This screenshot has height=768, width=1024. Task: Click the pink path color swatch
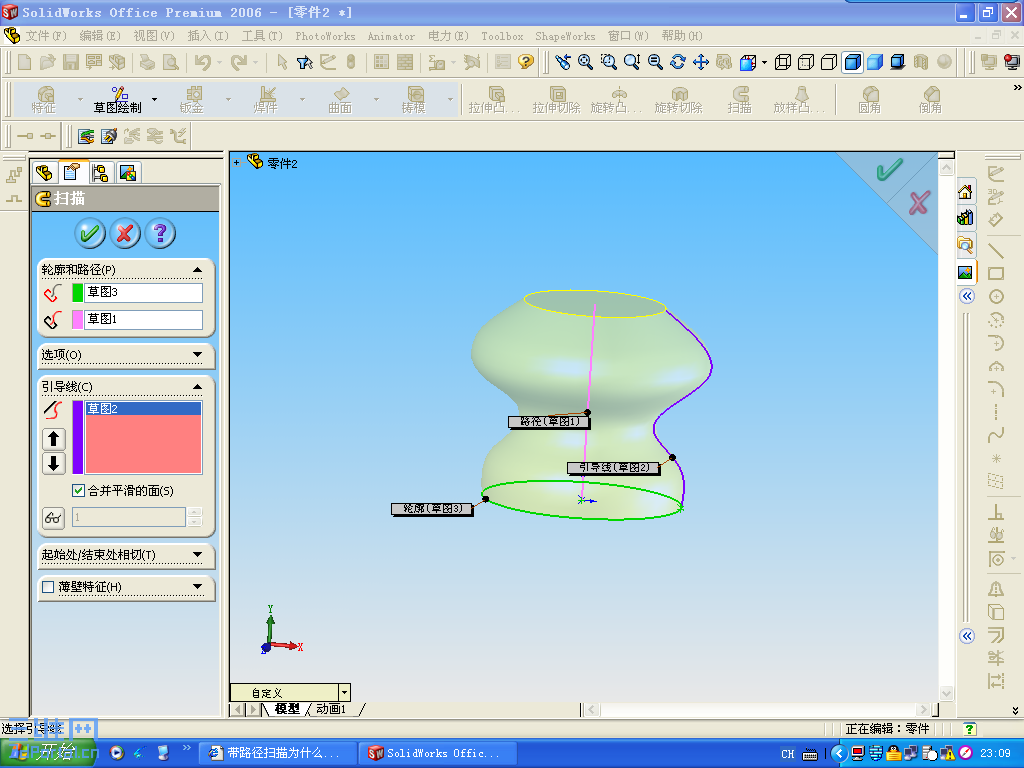(x=77, y=319)
